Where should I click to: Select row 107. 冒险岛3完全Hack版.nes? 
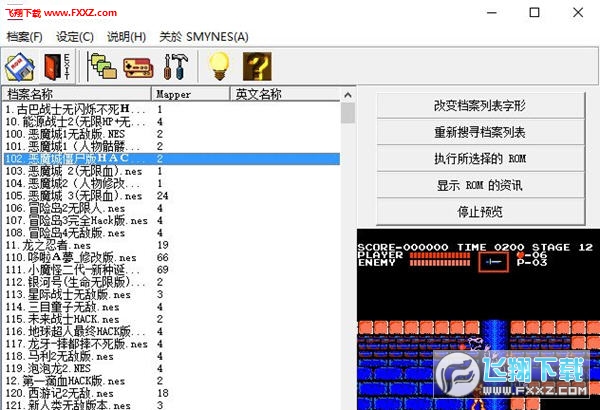pyautogui.click(x=171, y=221)
